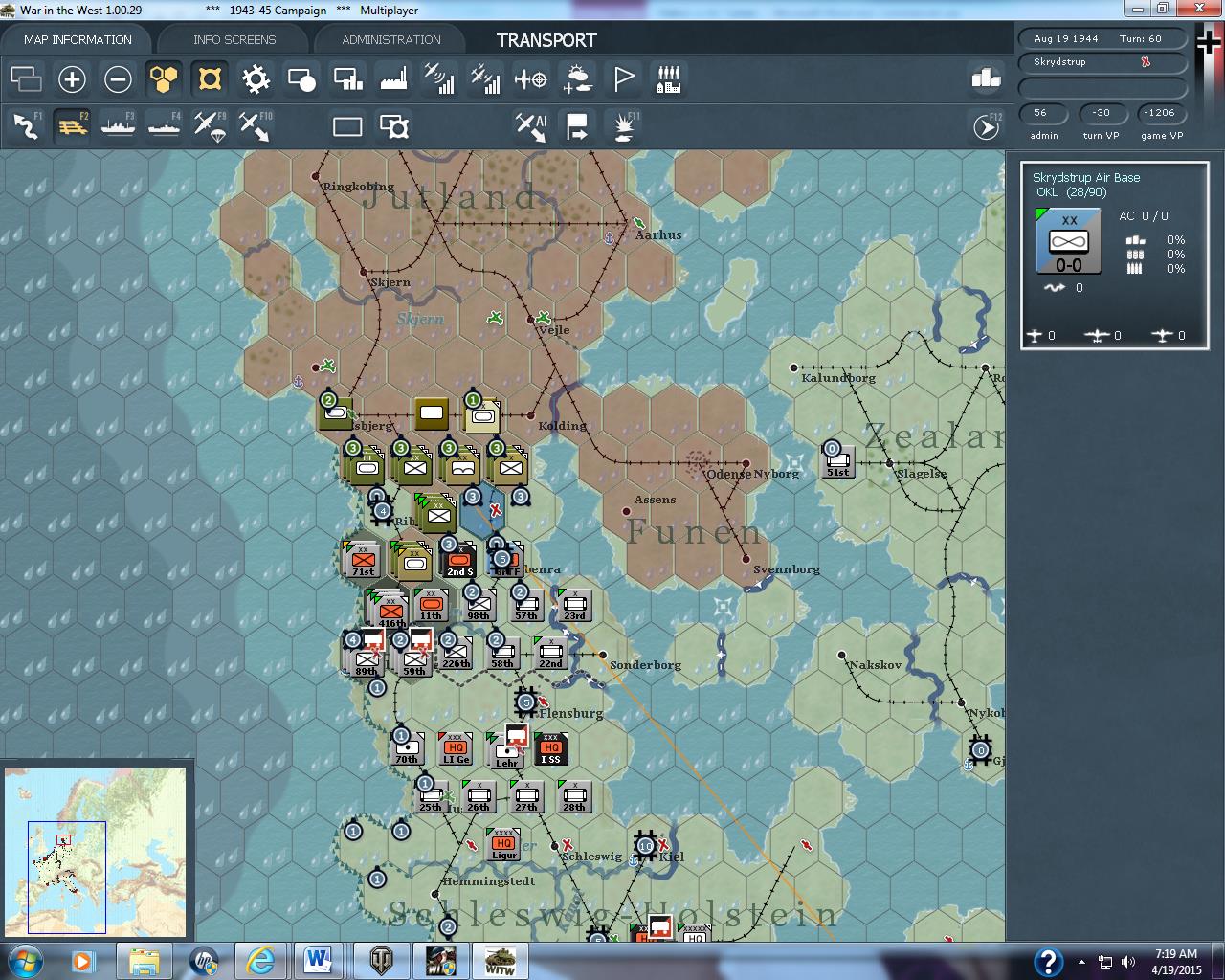1225x980 pixels.
Task: Select the 71st division counter
Action: 363,559
